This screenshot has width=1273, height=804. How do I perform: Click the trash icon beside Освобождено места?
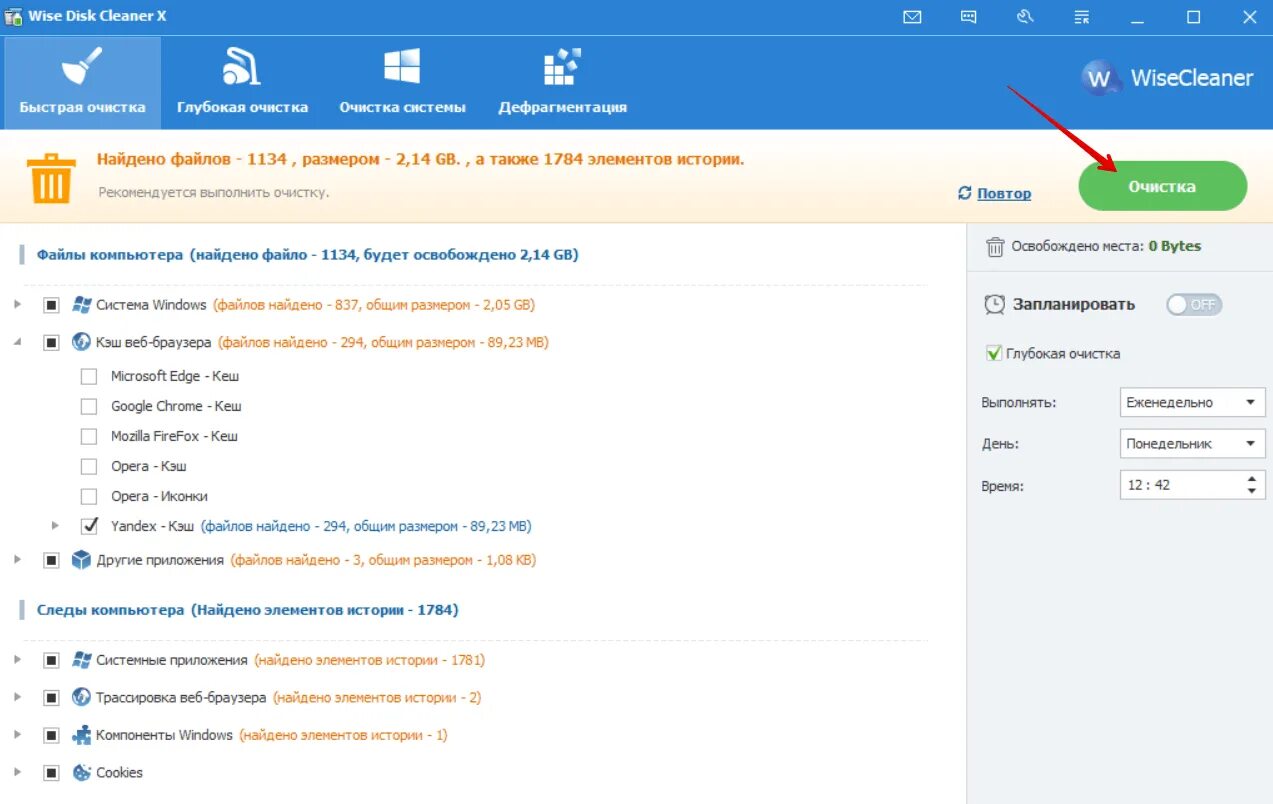coord(994,246)
